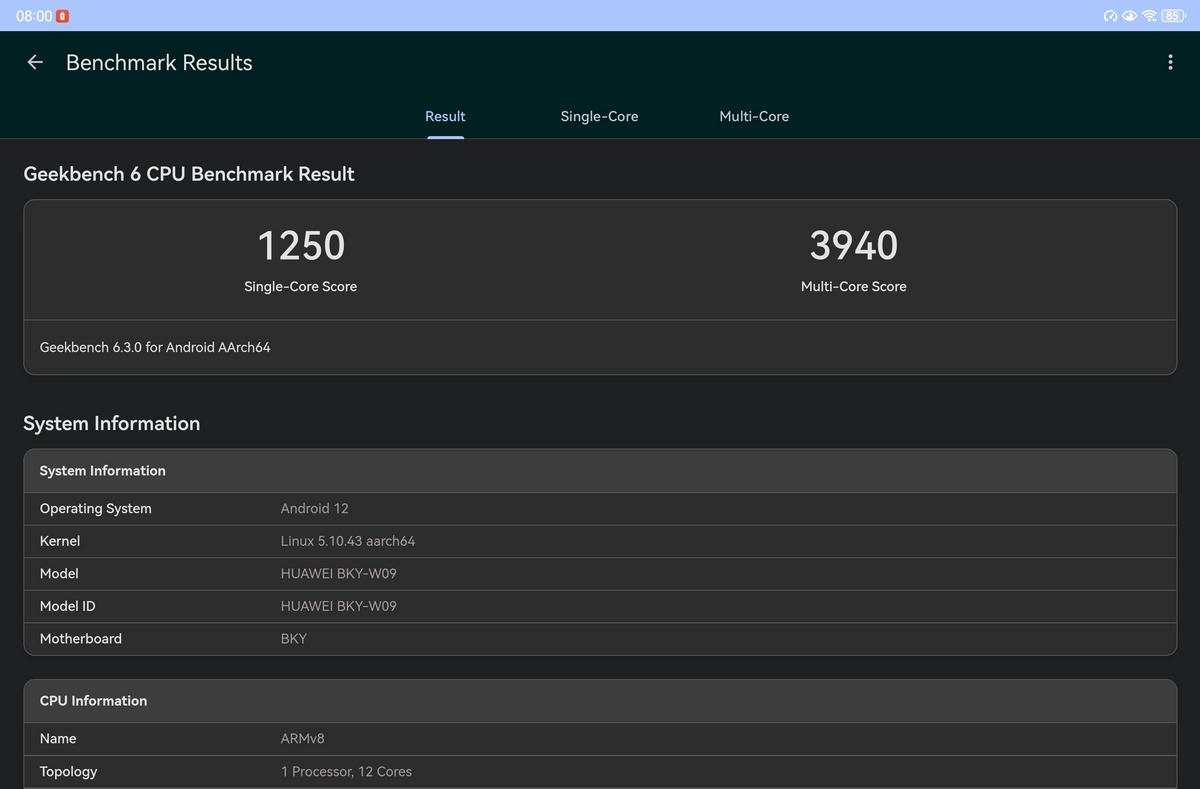Tap the back arrow beside Benchmark Results
The height and width of the screenshot is (789, 1200).
35,62
